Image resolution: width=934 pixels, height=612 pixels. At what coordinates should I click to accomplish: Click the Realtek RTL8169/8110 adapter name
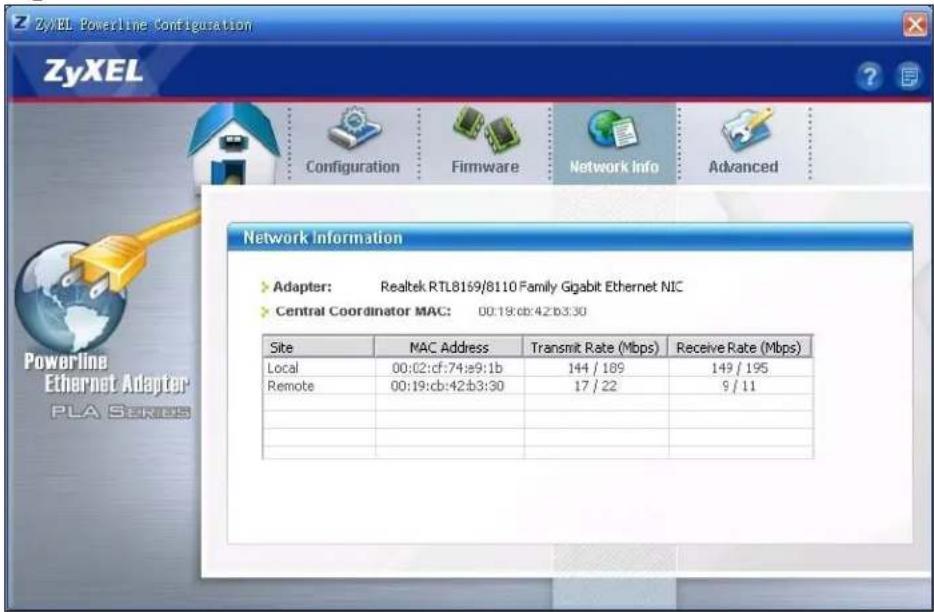[x=531, y=287]
